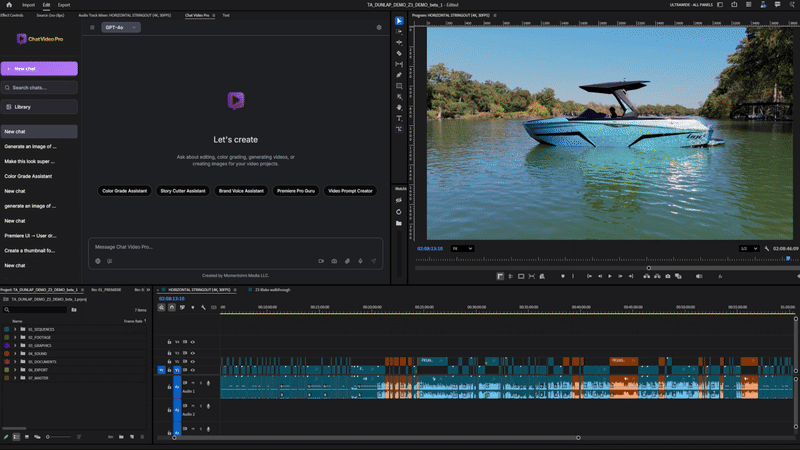Open the Export workspace tab
The image size is (800, 450).
pyautogui.click(x=64, y=5)
